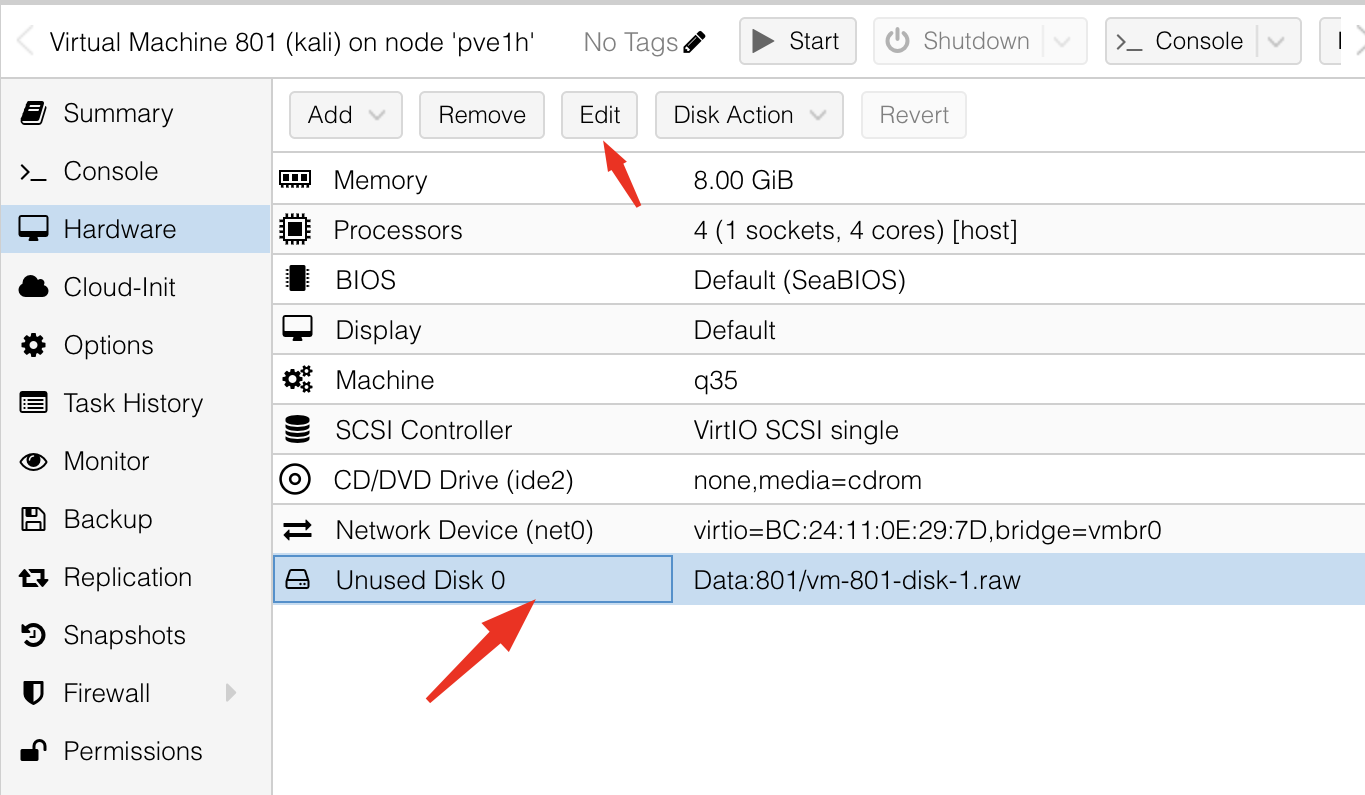
Task: Select the BIOS Default (SeaBIOS) row
Action: click(798, 280)
